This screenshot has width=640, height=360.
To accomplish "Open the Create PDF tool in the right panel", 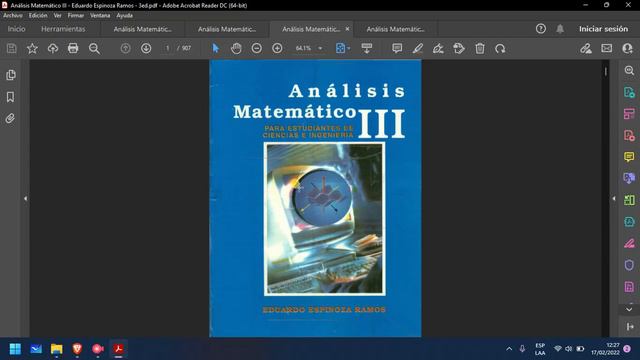I will [629, 136].
